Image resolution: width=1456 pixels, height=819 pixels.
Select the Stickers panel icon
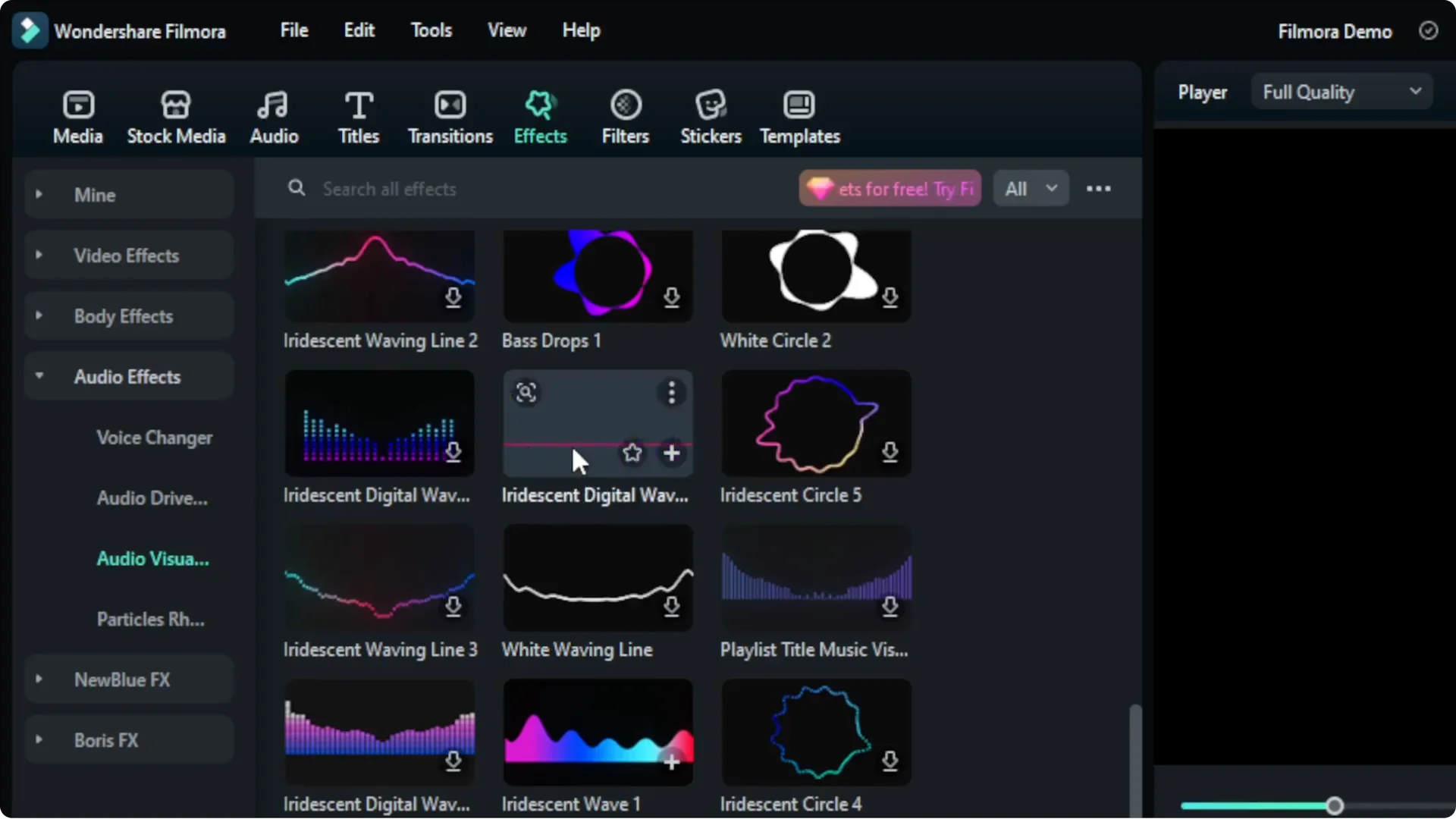(x=711, y=115)
